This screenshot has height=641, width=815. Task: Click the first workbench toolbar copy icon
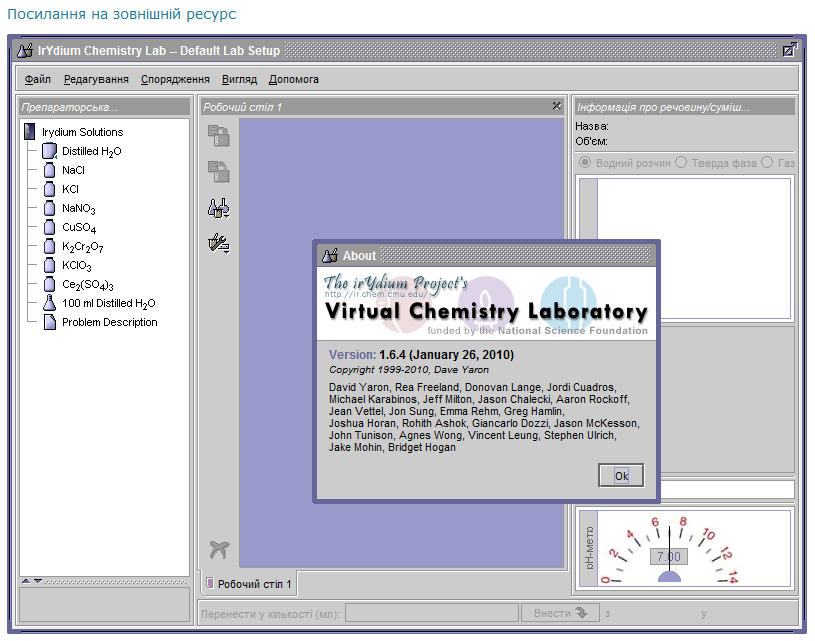219,136
